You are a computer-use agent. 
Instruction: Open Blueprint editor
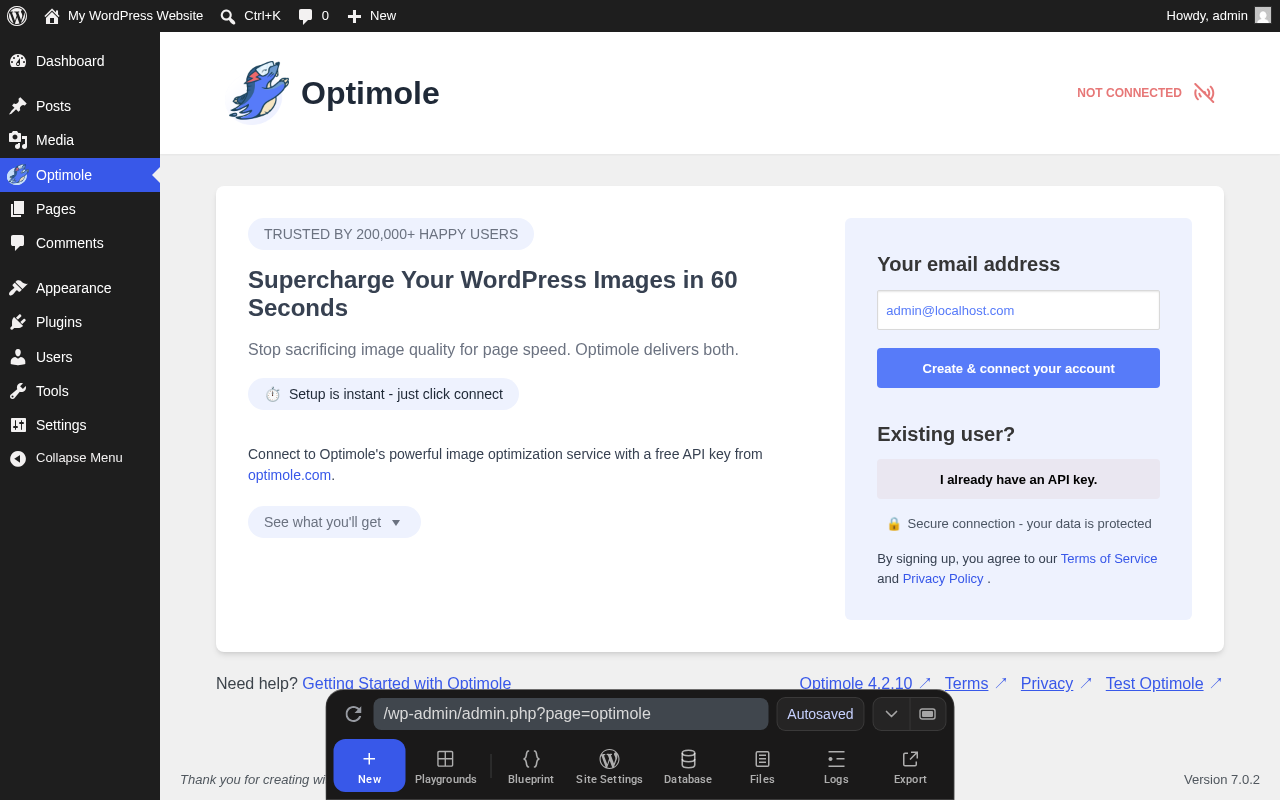(531, 766)
